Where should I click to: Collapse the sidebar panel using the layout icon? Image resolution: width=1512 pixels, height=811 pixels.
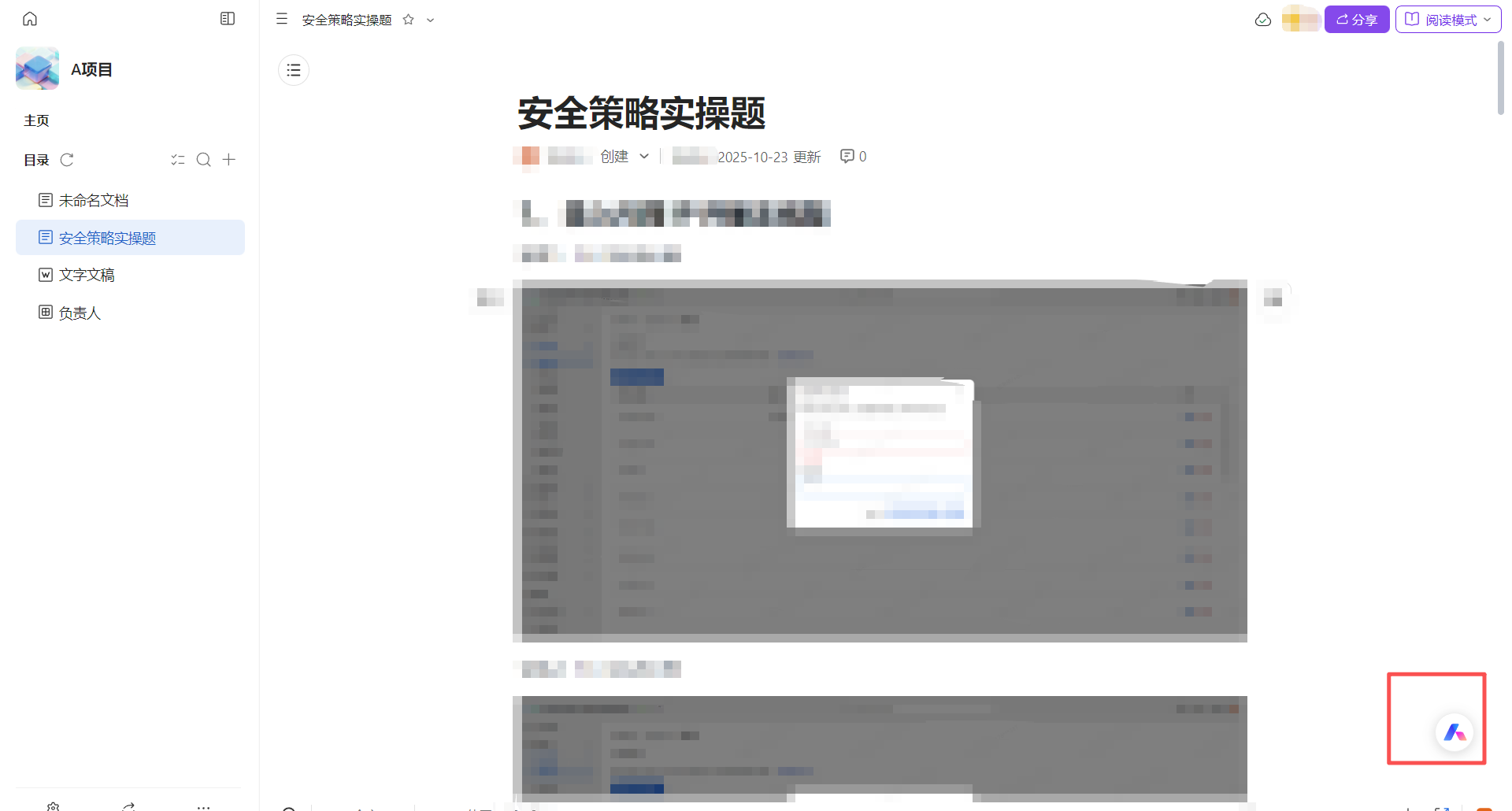point(228,19)
